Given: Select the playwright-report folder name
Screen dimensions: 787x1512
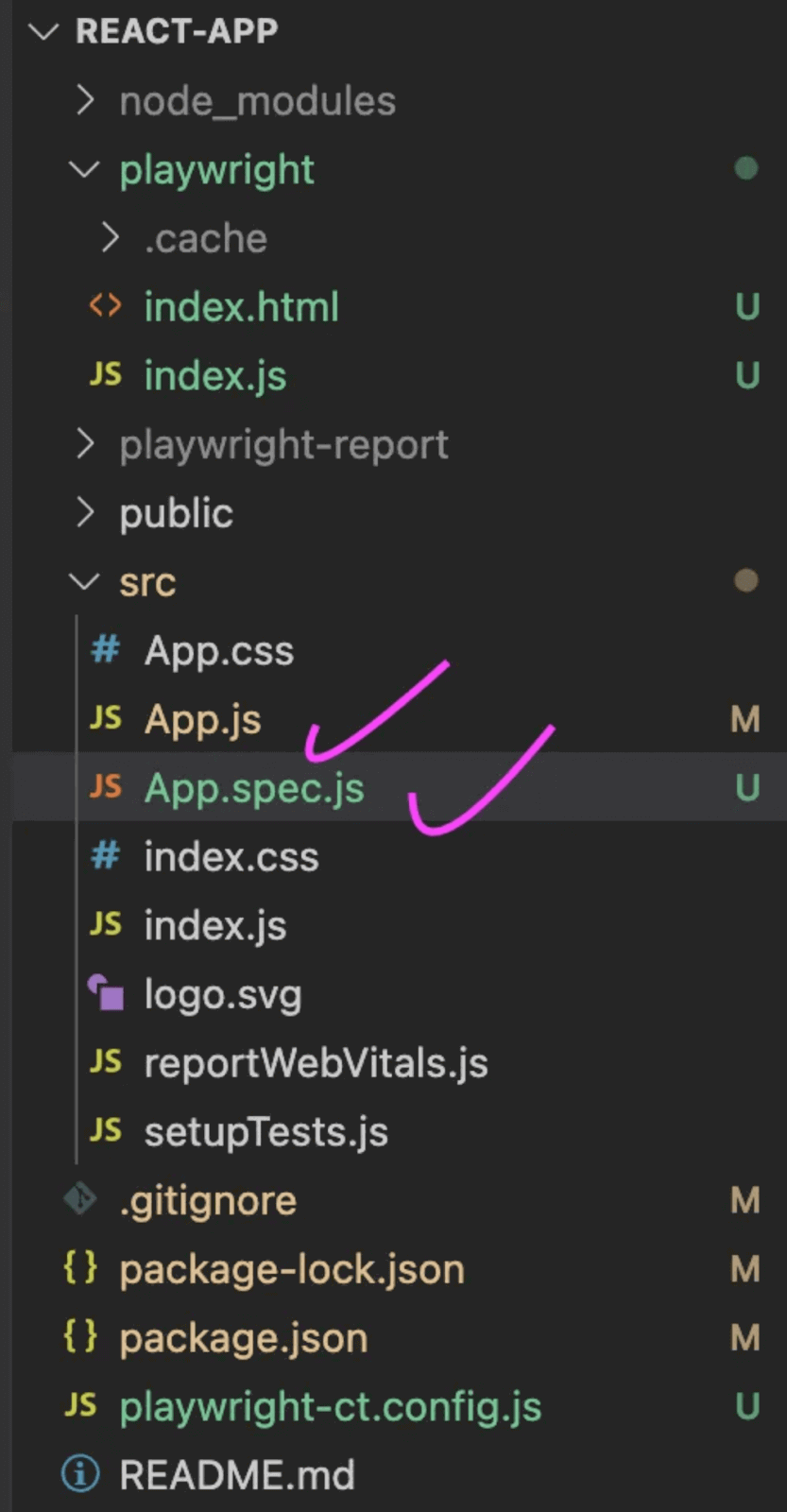Looking at the screenshot, I should [x=283, y=445].
